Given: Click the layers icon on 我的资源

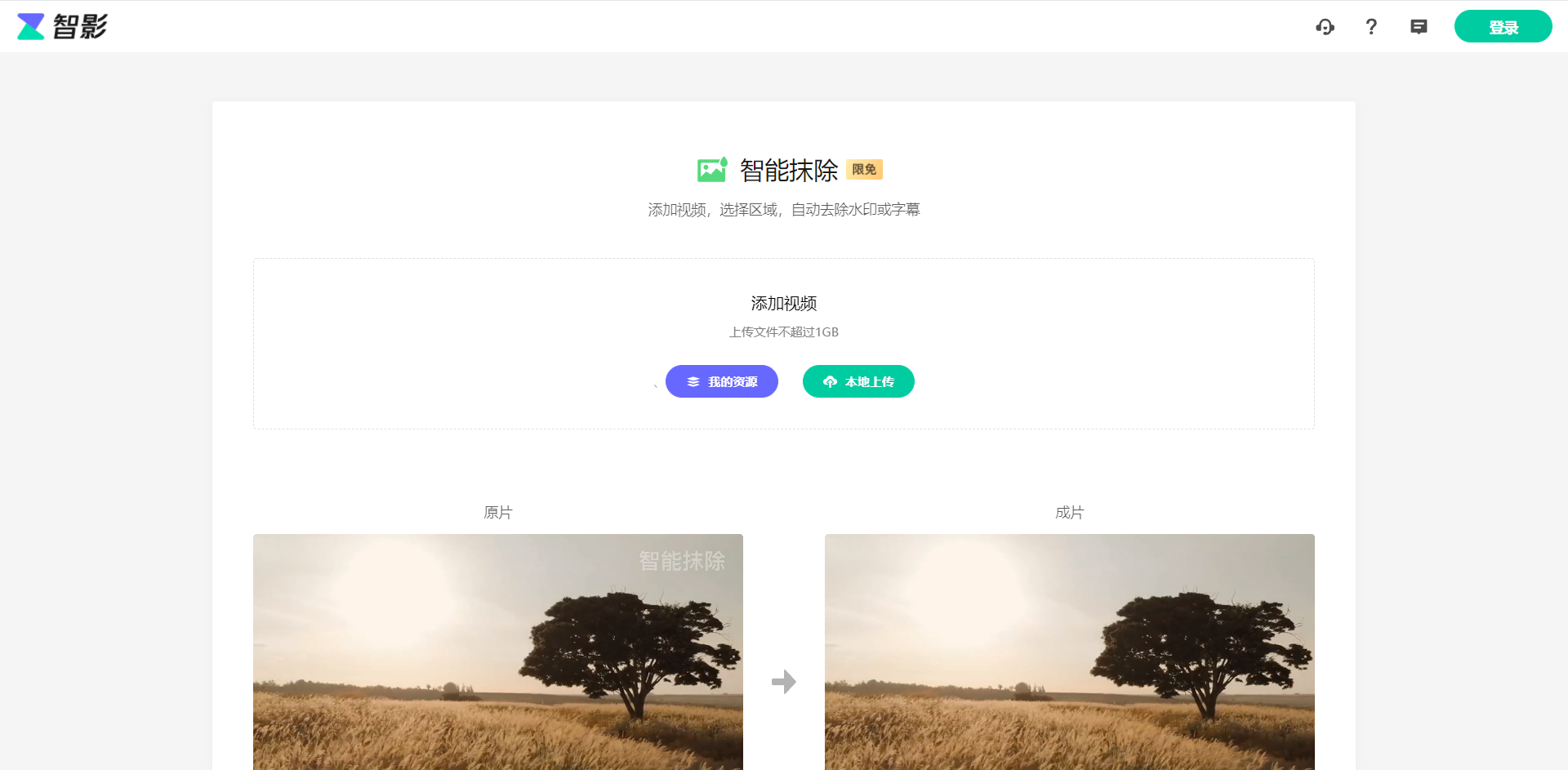Looking at the screenshot, I should click(x=693, y=382).
